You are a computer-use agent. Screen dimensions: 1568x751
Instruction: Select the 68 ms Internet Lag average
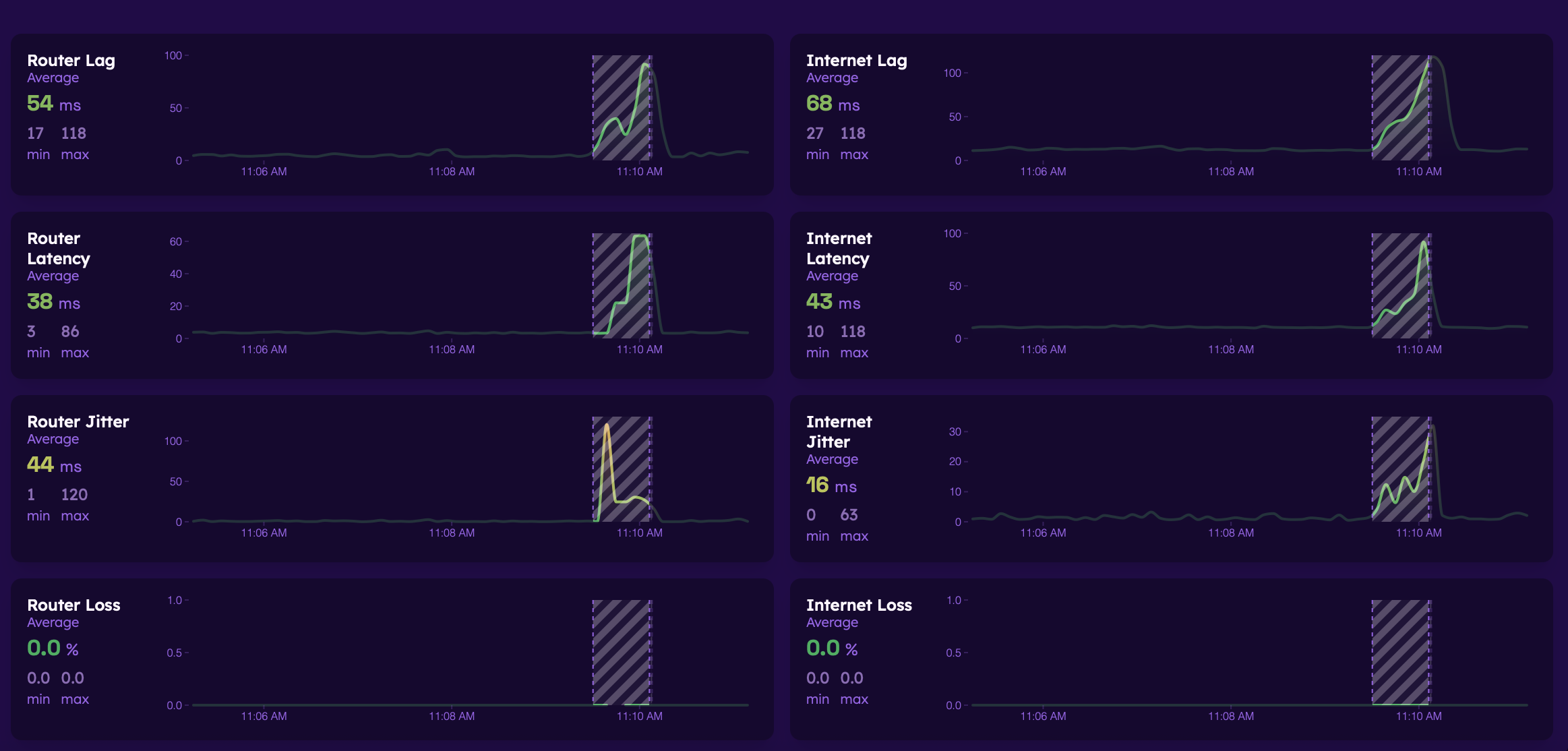[x=833, y=103]
